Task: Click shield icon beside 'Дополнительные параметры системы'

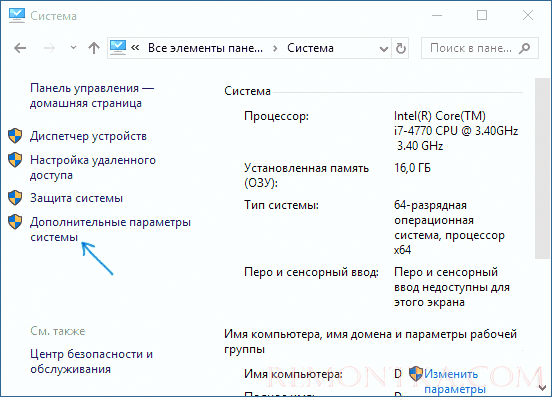Action: [15, 222]
